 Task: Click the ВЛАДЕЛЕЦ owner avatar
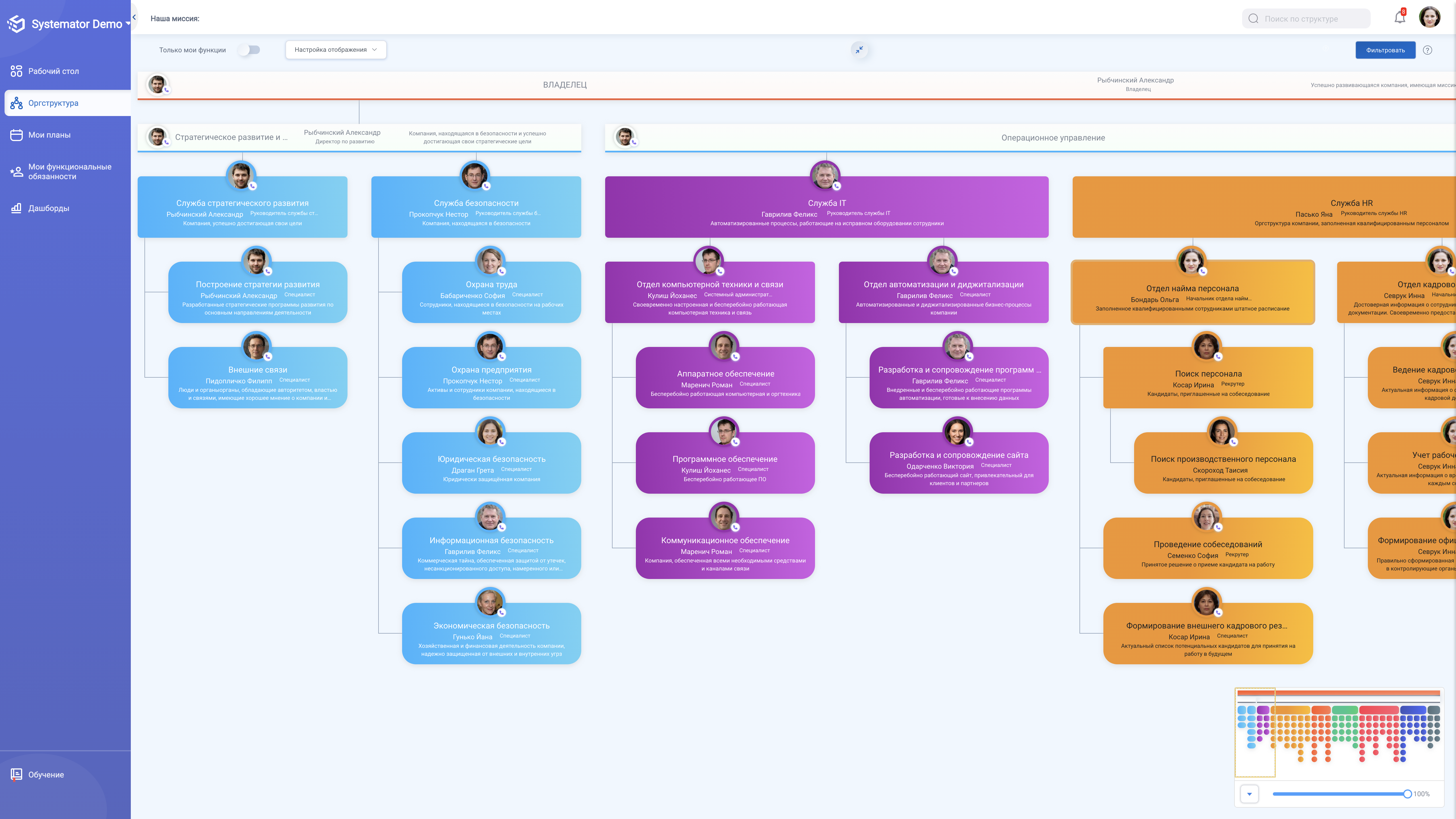[x=157, y=84]
